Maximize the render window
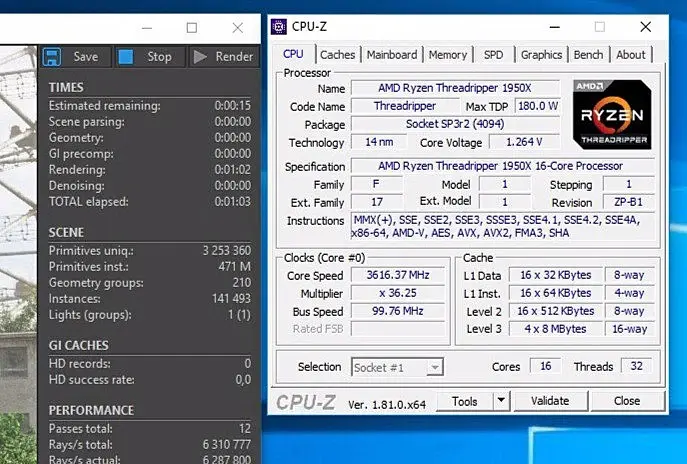 pyautogui.click(x=192, y=28)
